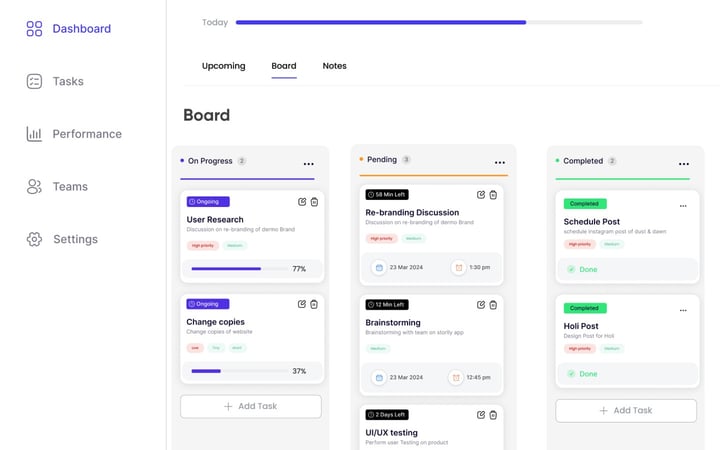
Task: Open Teams from the sidebar
Action: 70,186
